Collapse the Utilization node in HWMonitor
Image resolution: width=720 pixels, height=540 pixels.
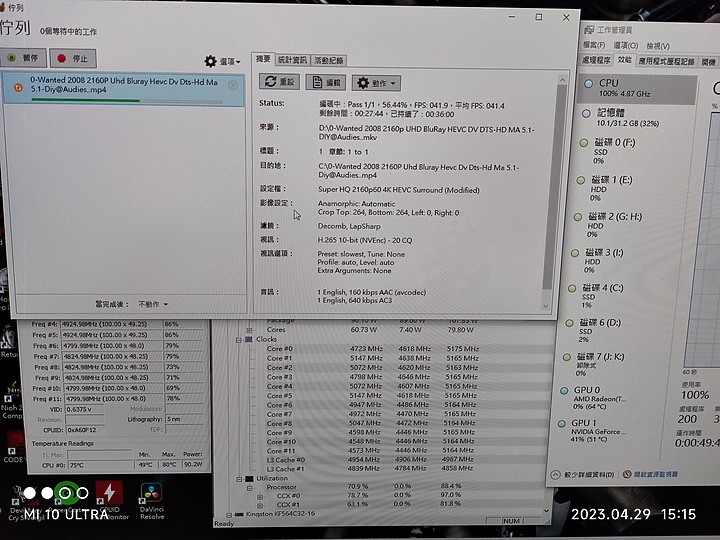[239, 479]
